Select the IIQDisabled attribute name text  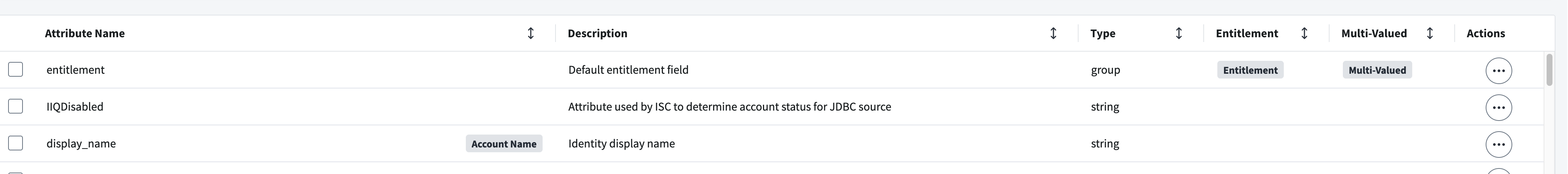75,107
